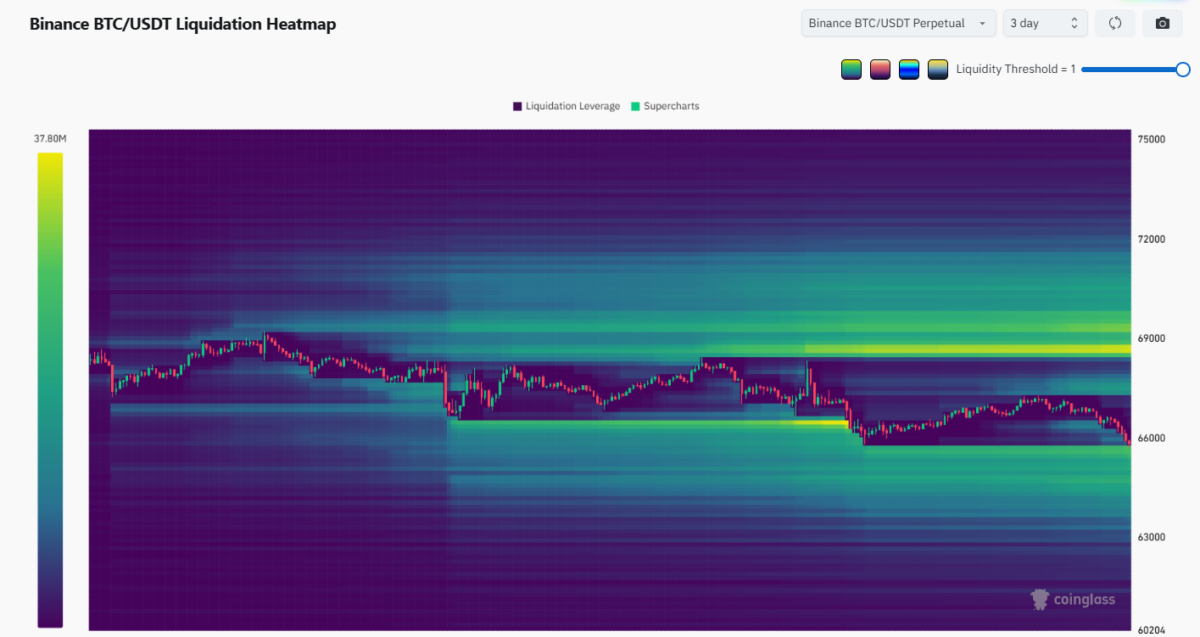
Task: Click the 69000 price axis label
Action: click(1151, 339)
